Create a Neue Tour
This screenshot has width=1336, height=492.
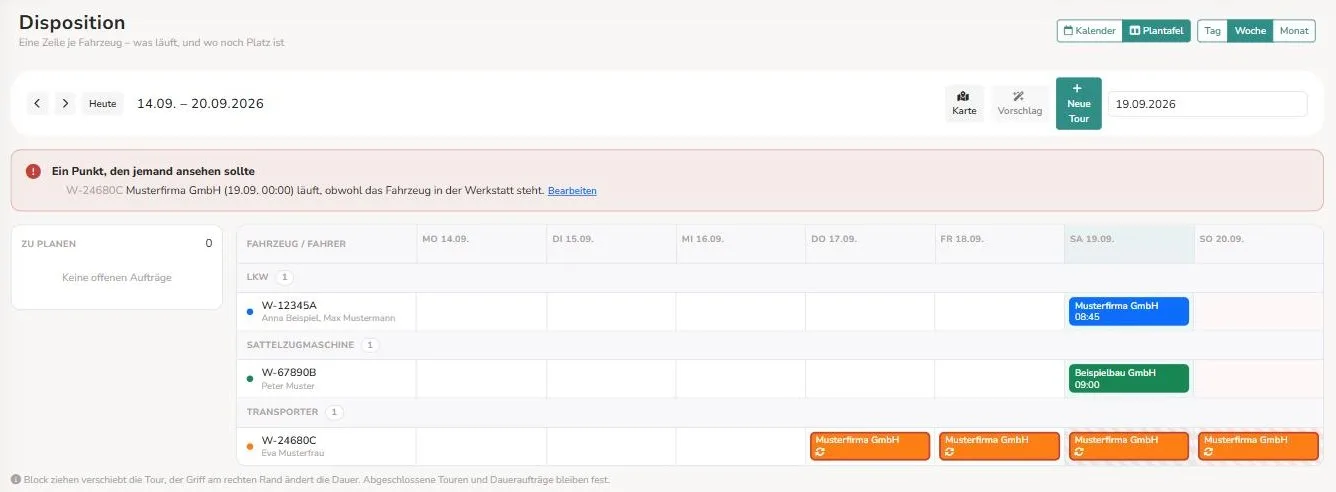[x=1078, y=103]
